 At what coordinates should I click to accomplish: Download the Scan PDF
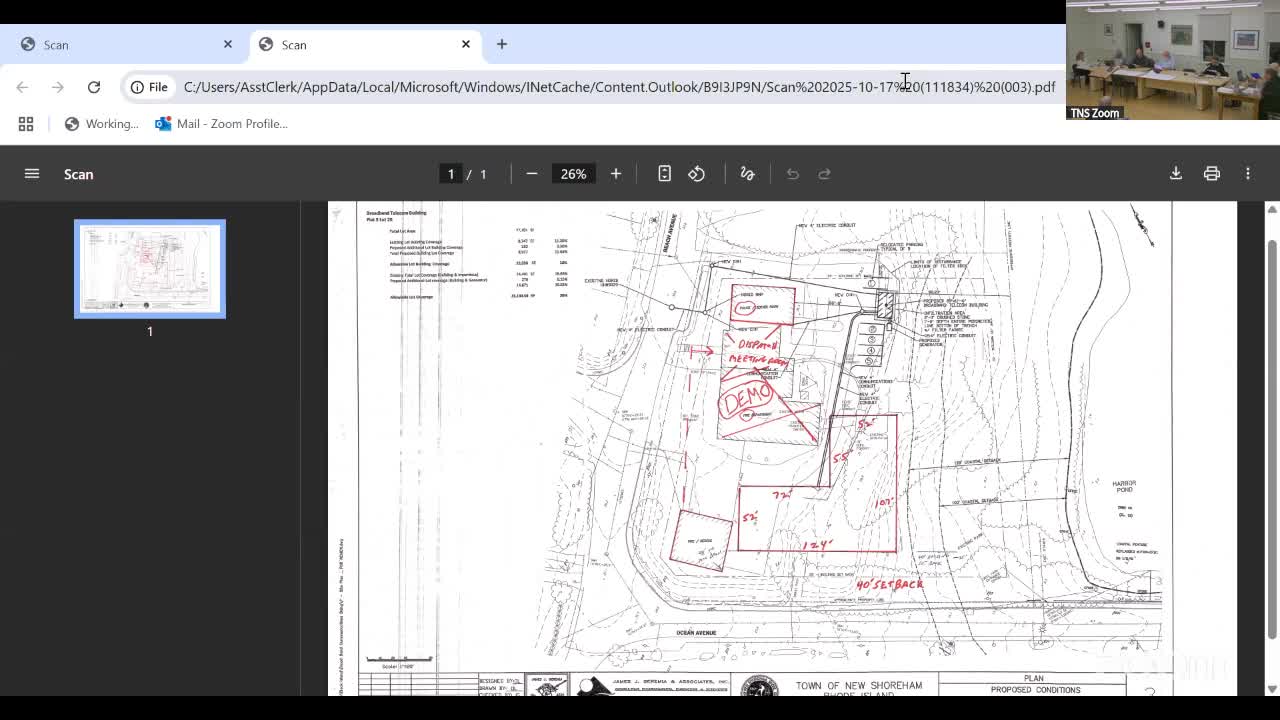click(1176, 174)
